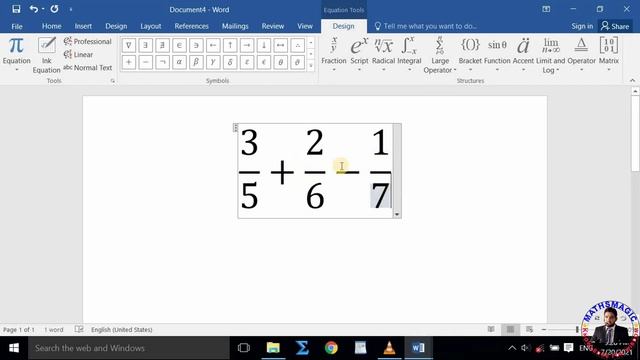Open File Explorer from taskbar
640x360 pixels.
(x=273, y=348)
